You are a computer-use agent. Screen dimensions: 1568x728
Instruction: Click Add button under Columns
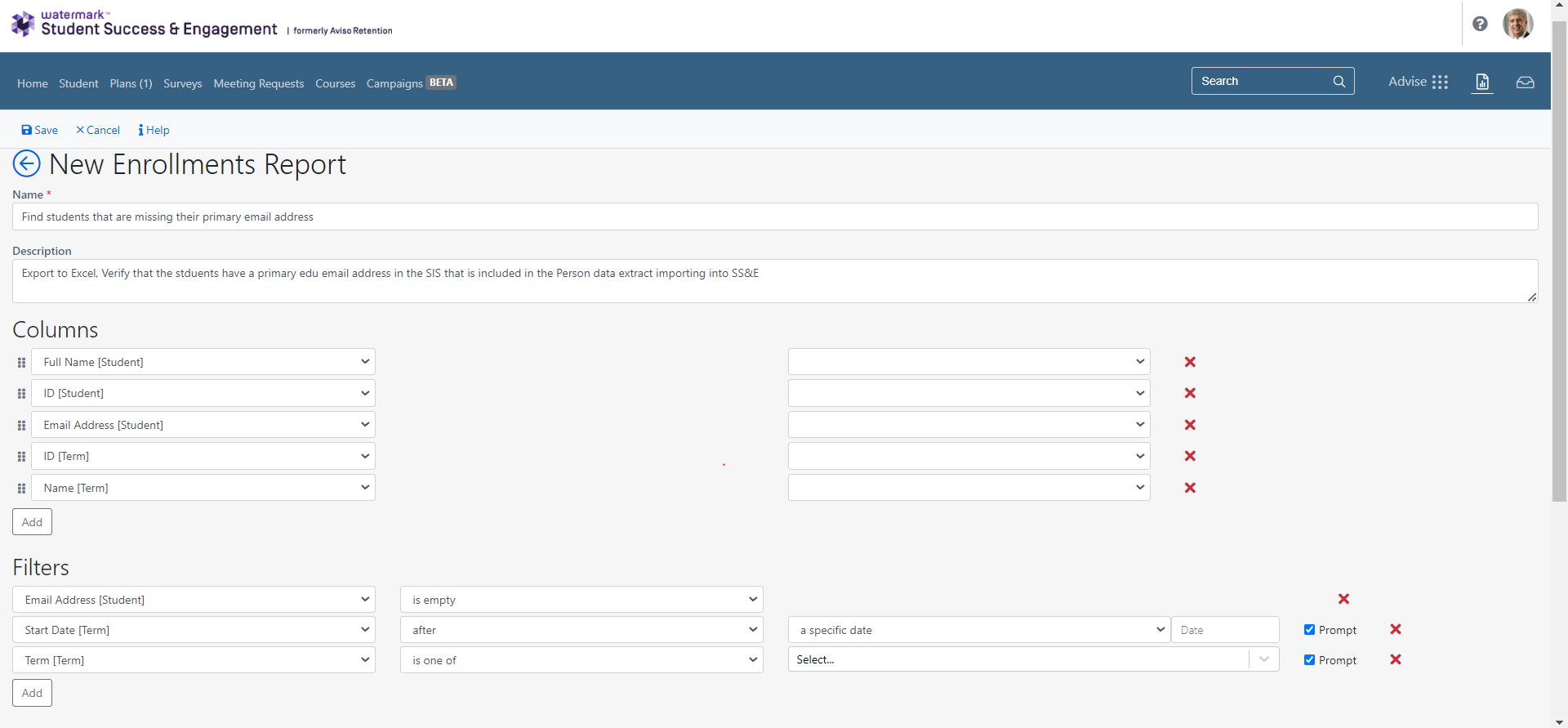(32, 522)
